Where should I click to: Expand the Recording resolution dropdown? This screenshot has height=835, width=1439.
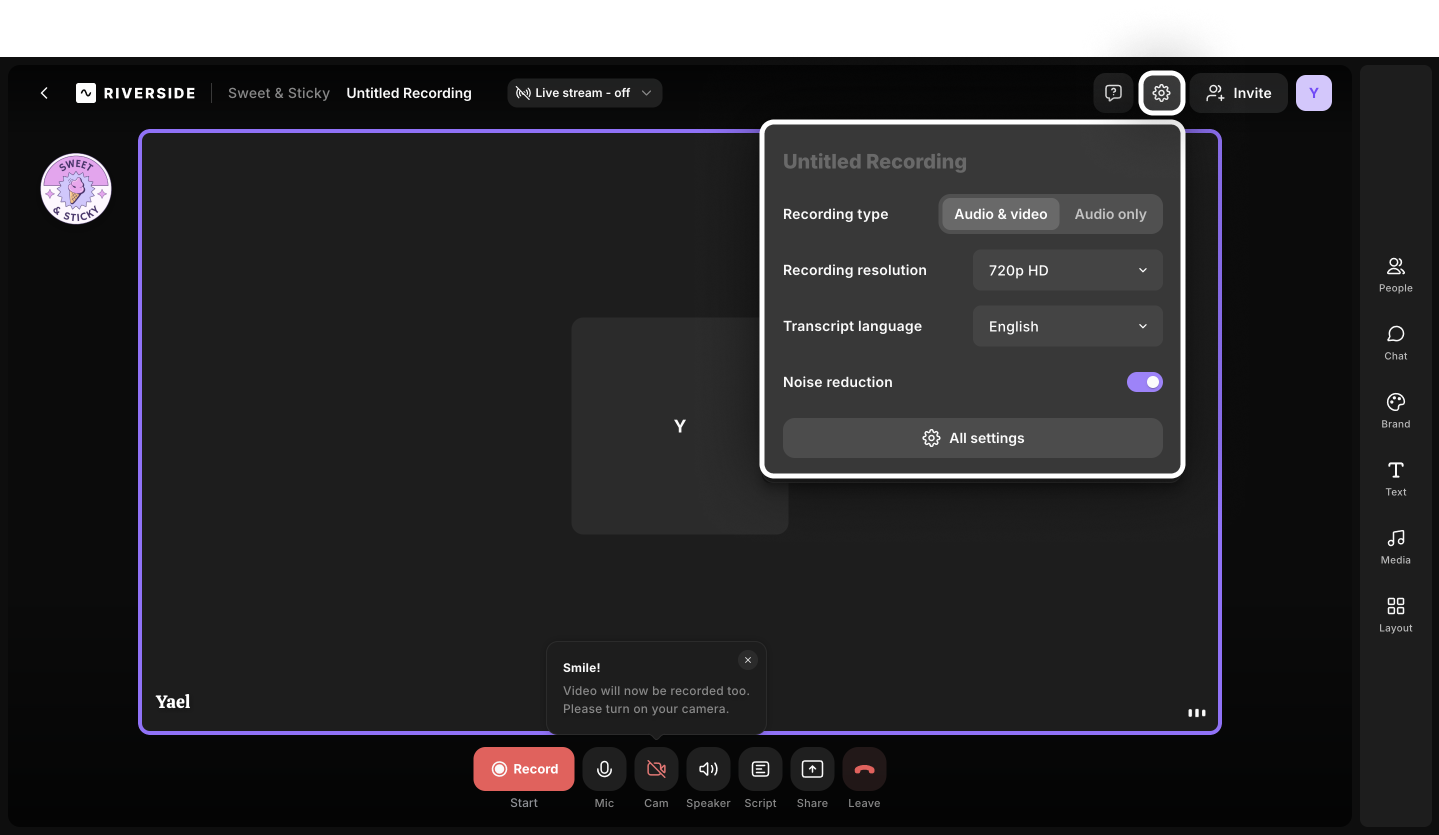pos(1067,270)
